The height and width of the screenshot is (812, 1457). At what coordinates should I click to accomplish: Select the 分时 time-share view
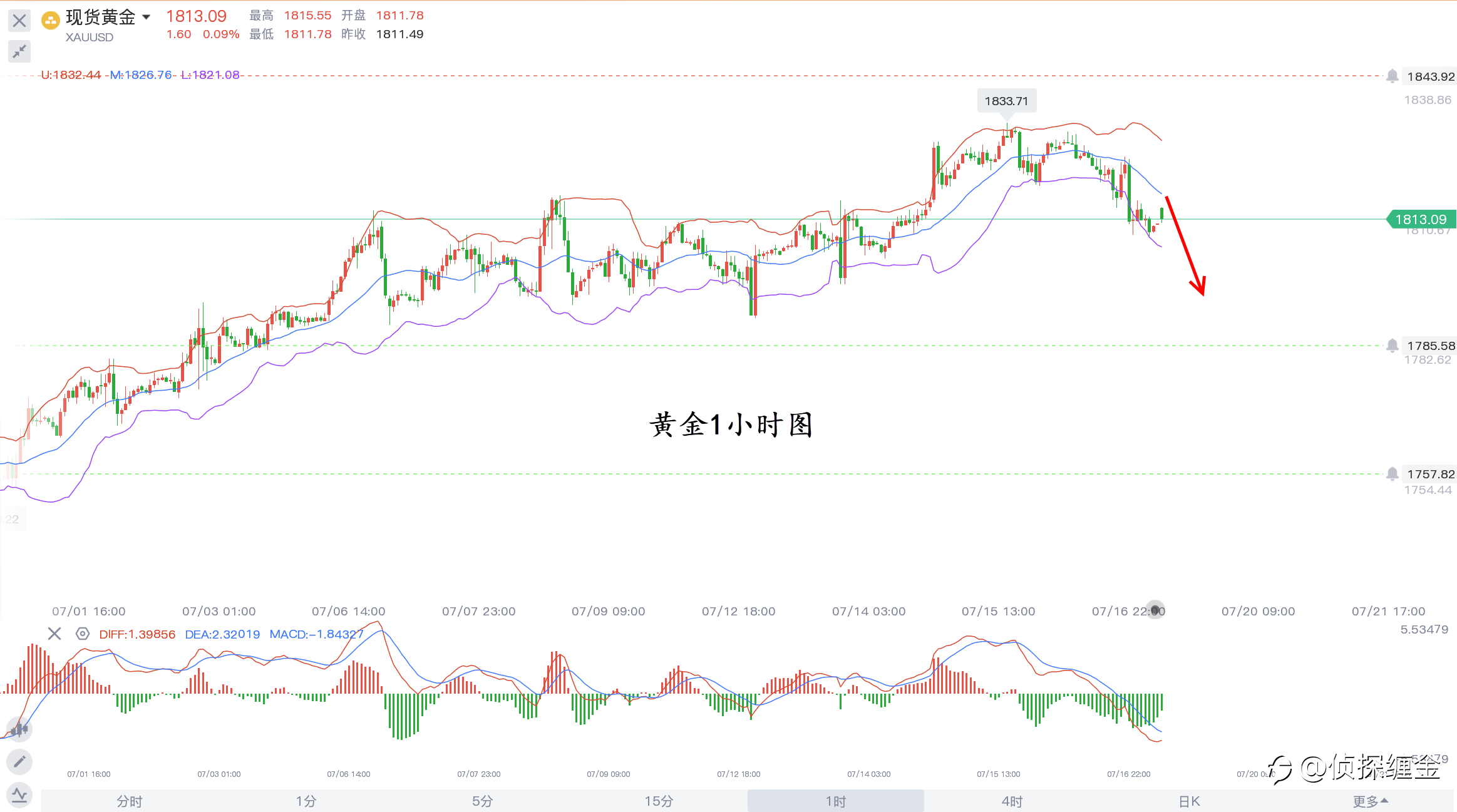(130, 801)
